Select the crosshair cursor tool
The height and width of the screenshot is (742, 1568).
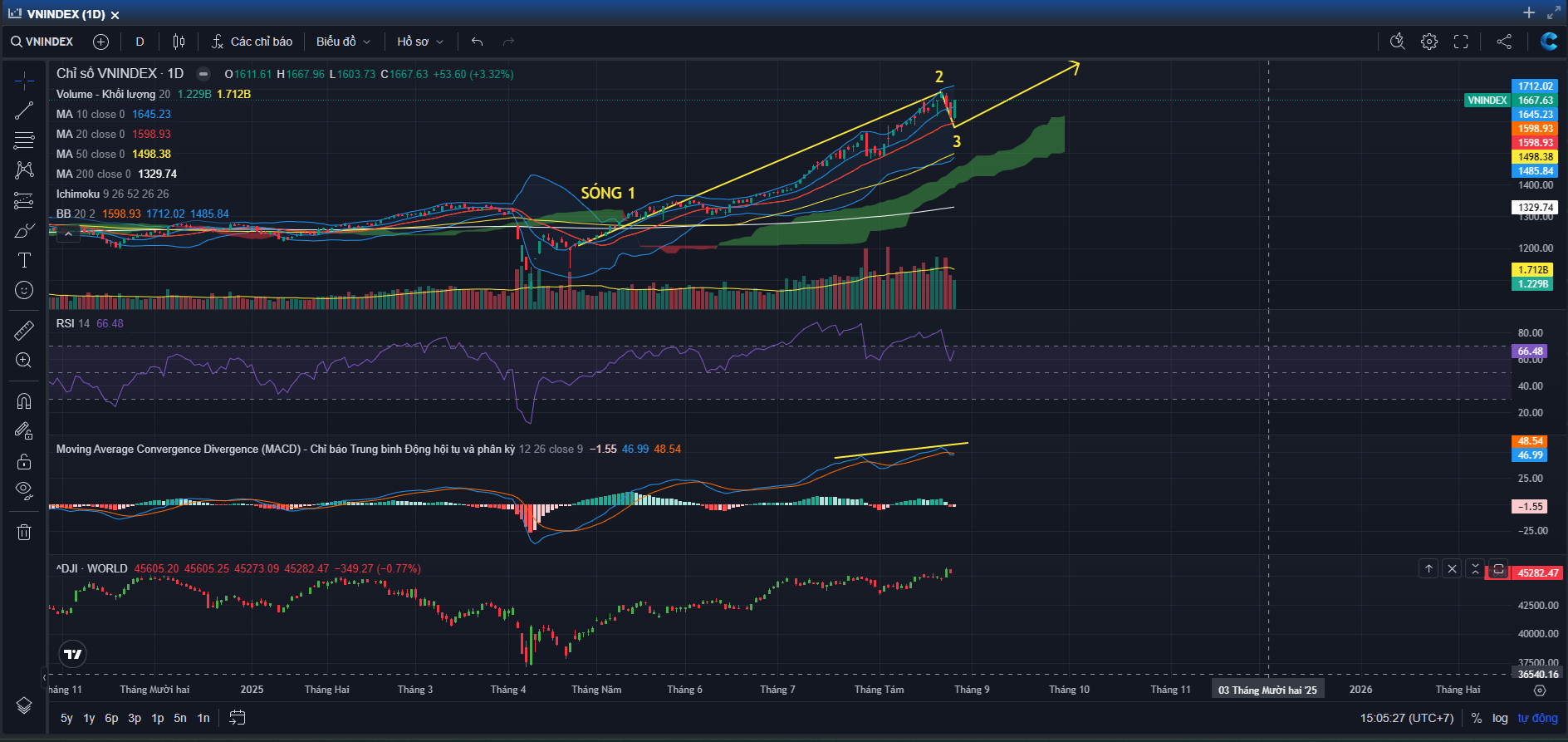pos(24,81)
